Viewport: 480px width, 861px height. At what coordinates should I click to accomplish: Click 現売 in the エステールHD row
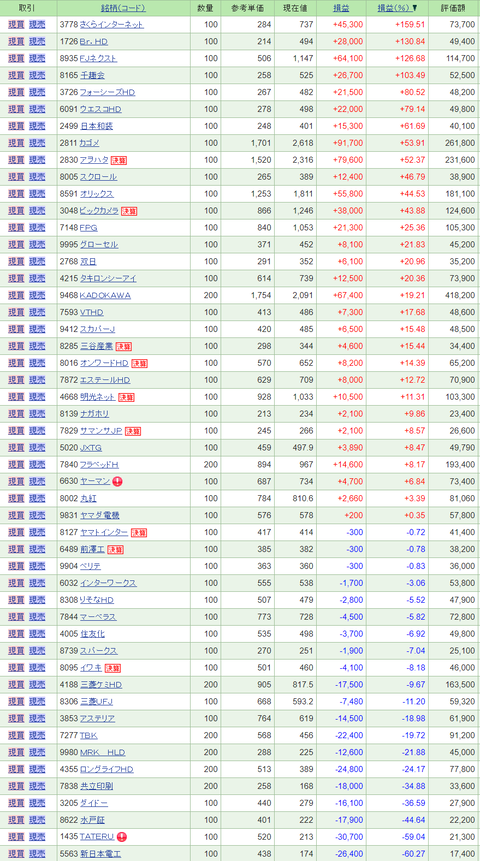tap(37, 380)
